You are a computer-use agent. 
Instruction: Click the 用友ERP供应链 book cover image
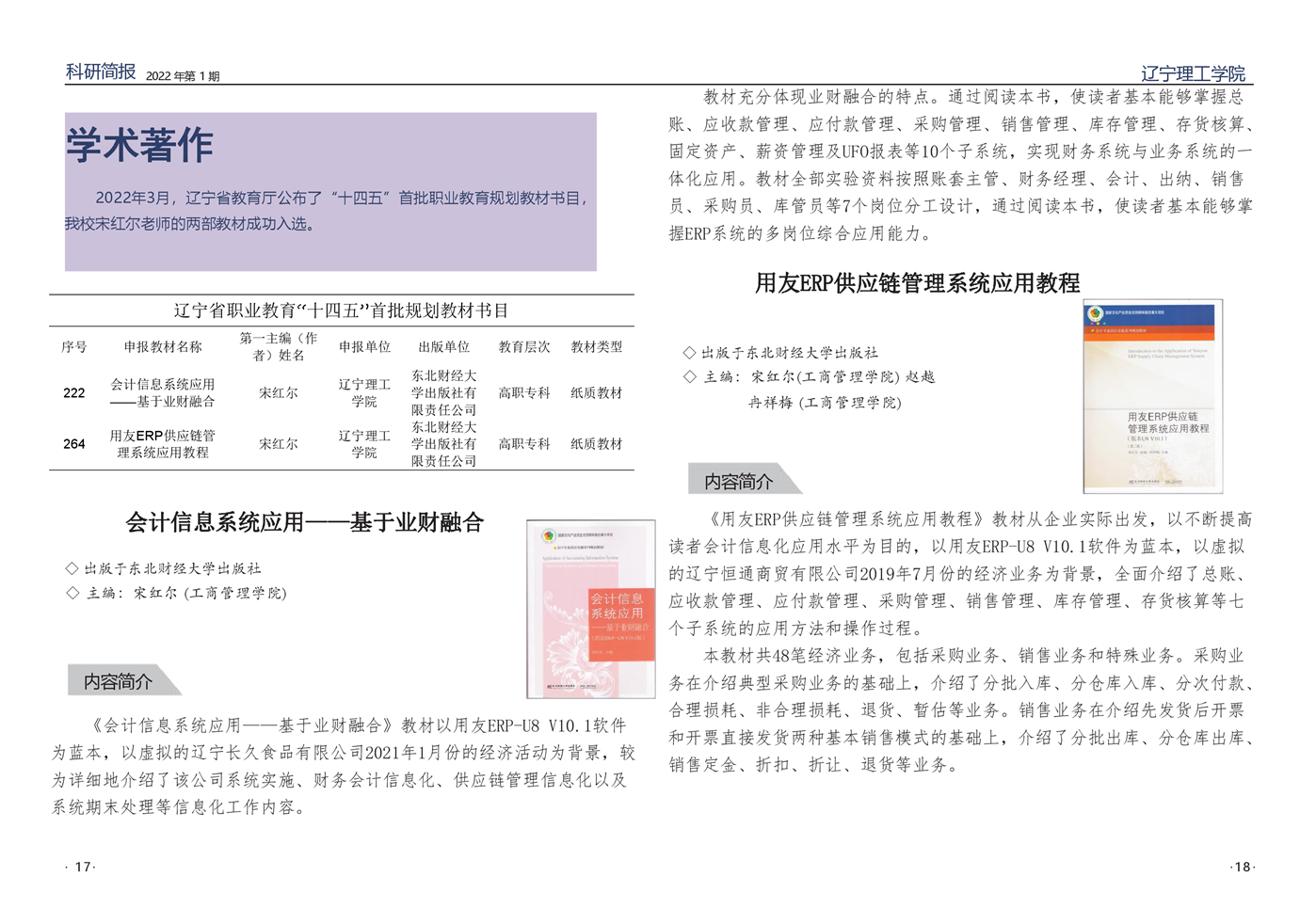tap(1153, 396)
